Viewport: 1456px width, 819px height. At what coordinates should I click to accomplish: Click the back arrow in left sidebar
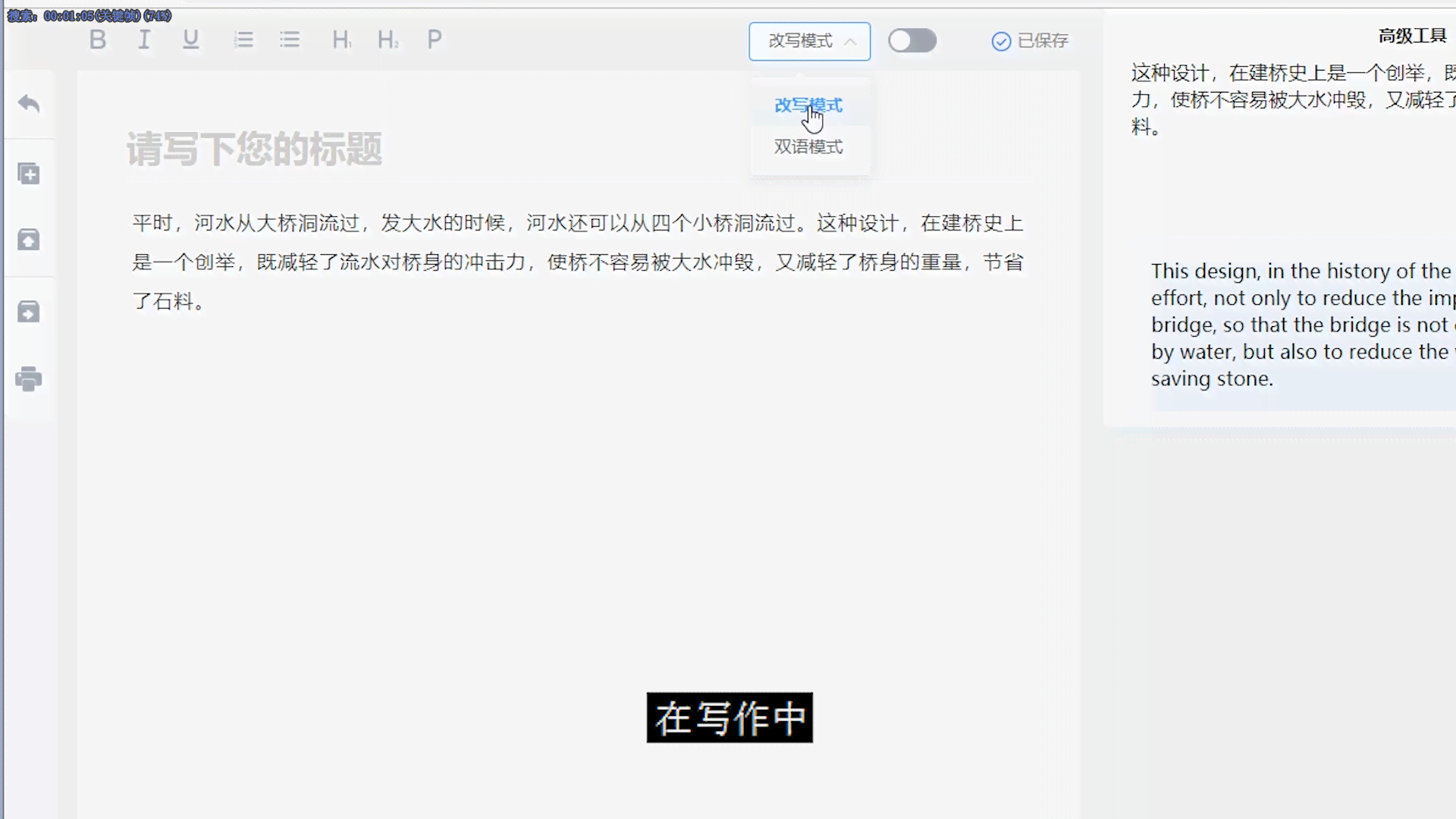click(x=29, y=103)
